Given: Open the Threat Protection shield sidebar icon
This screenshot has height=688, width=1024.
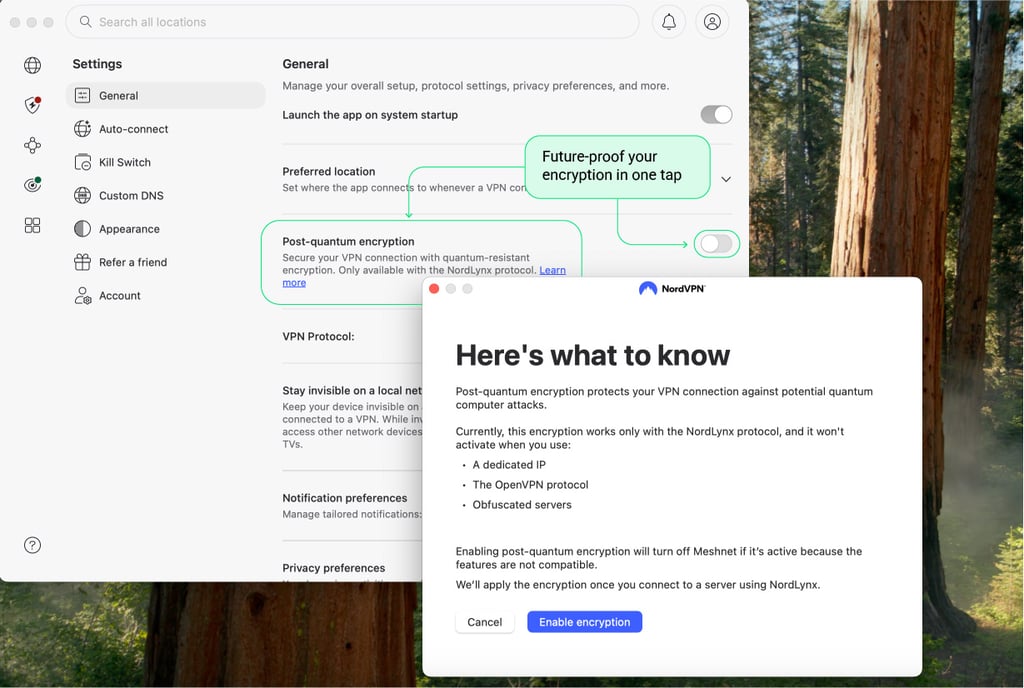Looking at the screenshot, I should click(x=33, y=105).
